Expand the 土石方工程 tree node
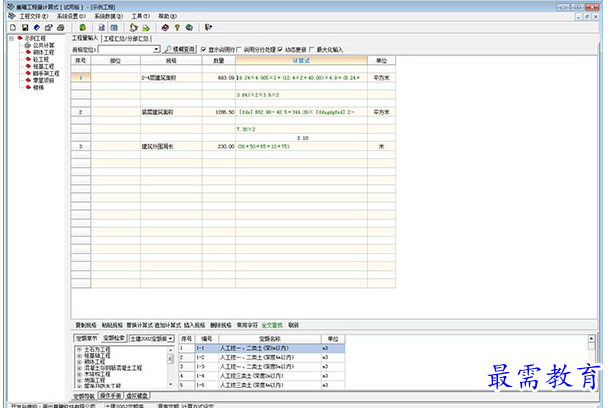 [79, 349]
